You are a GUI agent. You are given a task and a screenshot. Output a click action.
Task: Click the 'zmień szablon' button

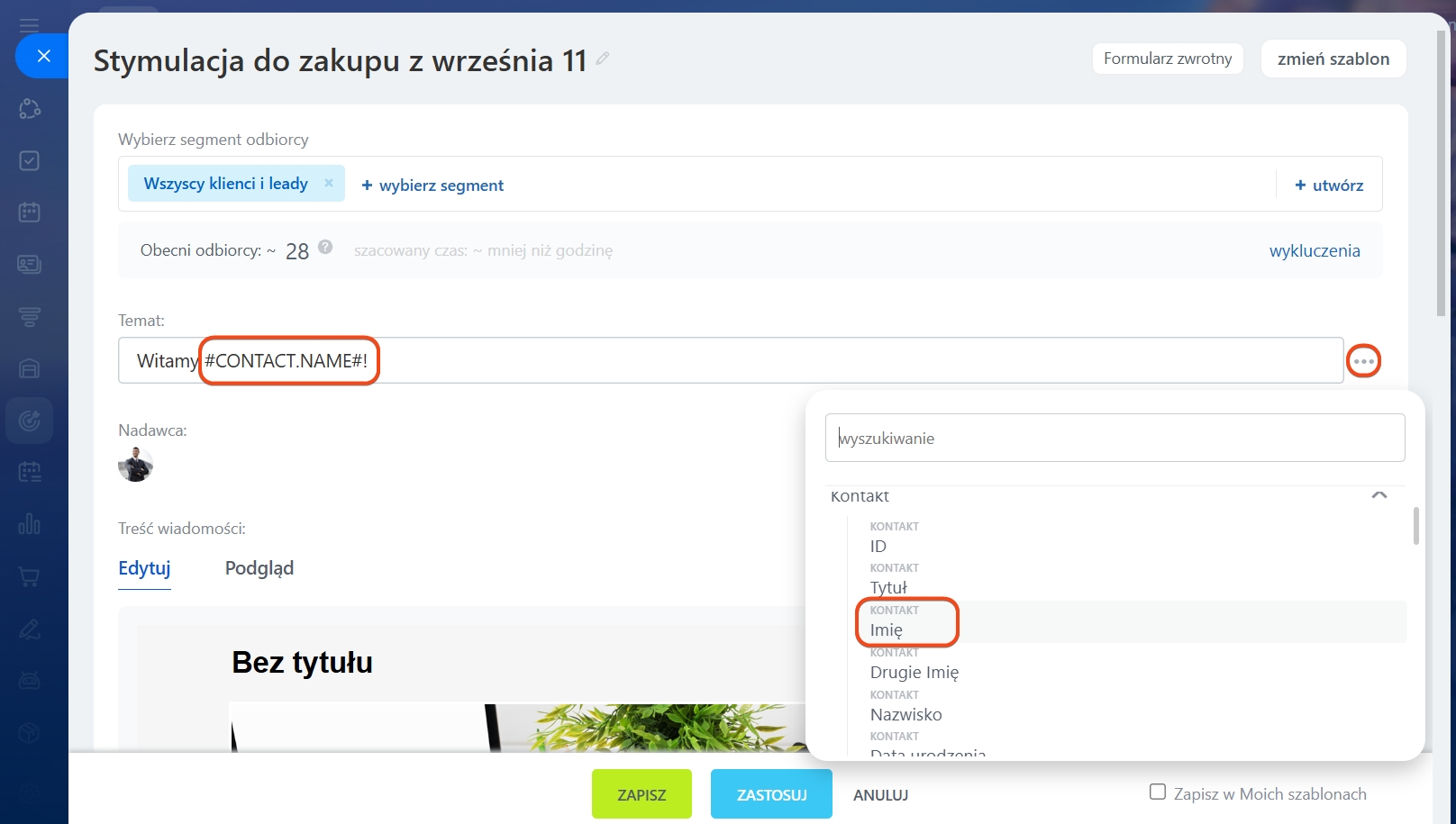tap(1333, 59)
